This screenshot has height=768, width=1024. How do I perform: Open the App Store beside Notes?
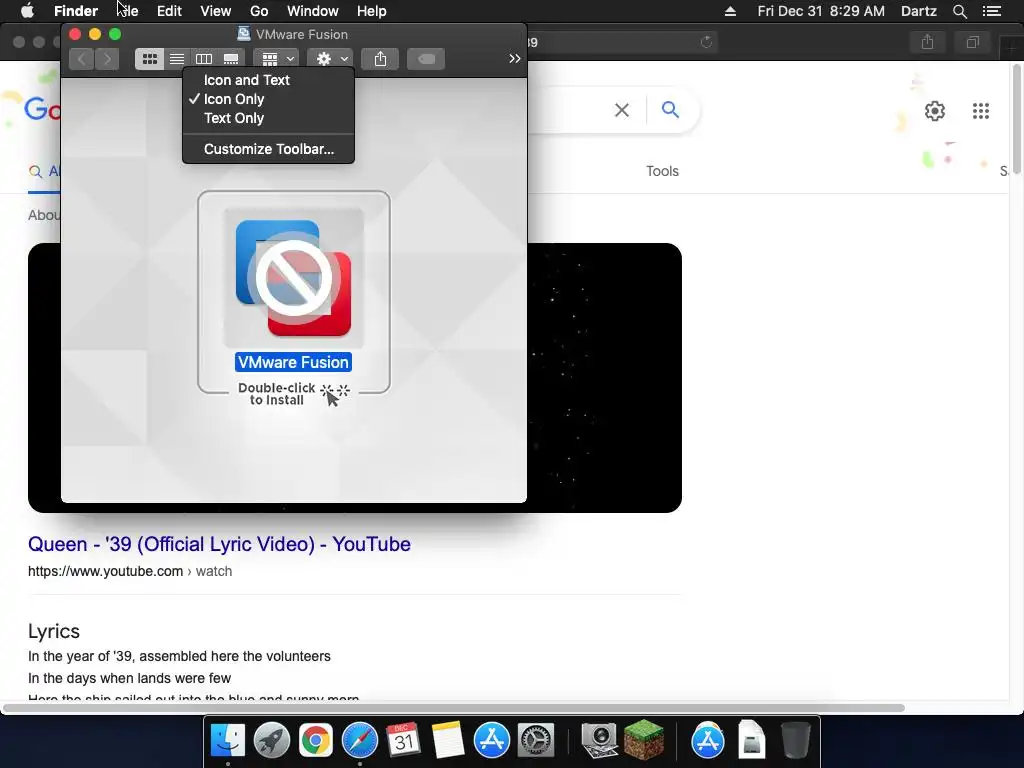click(x=492, y=741)
